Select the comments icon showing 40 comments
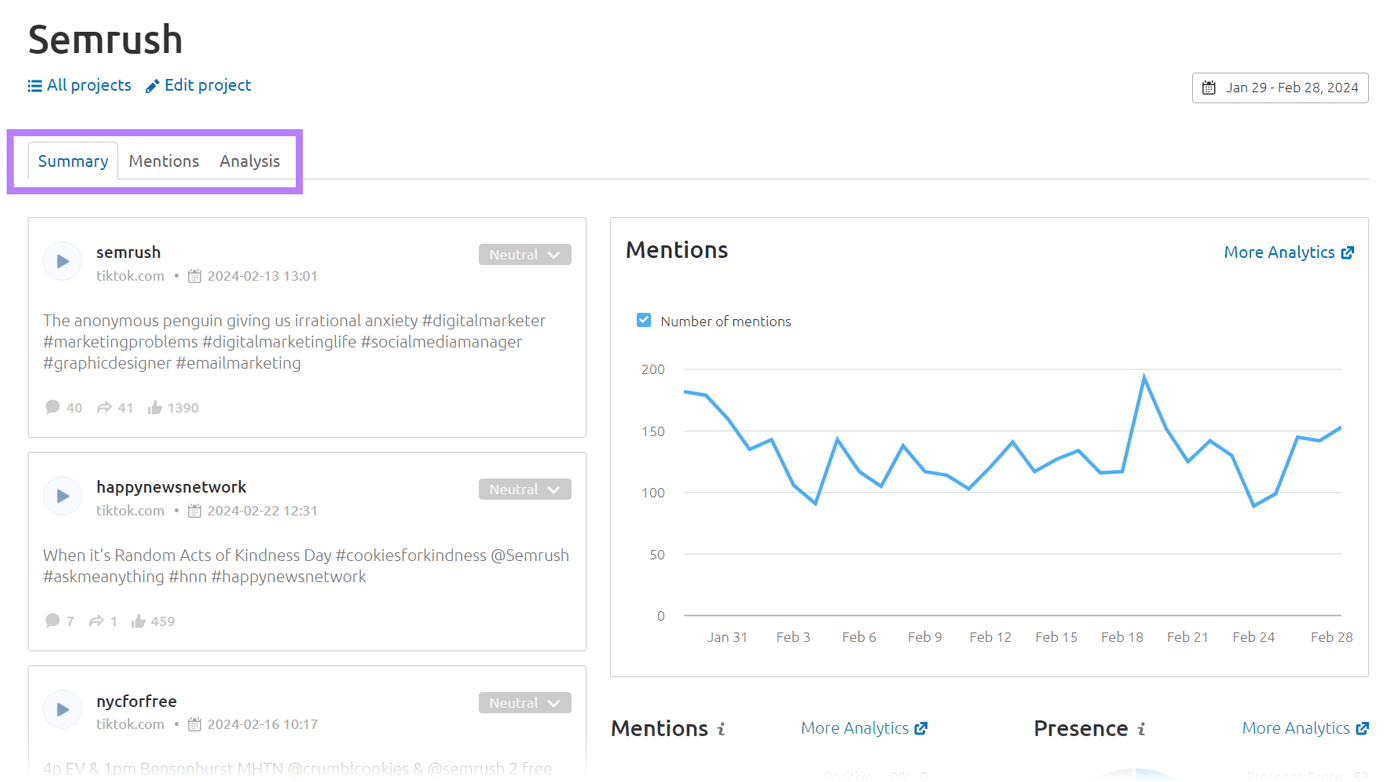The image size is (1400, 782). (53, 407)
